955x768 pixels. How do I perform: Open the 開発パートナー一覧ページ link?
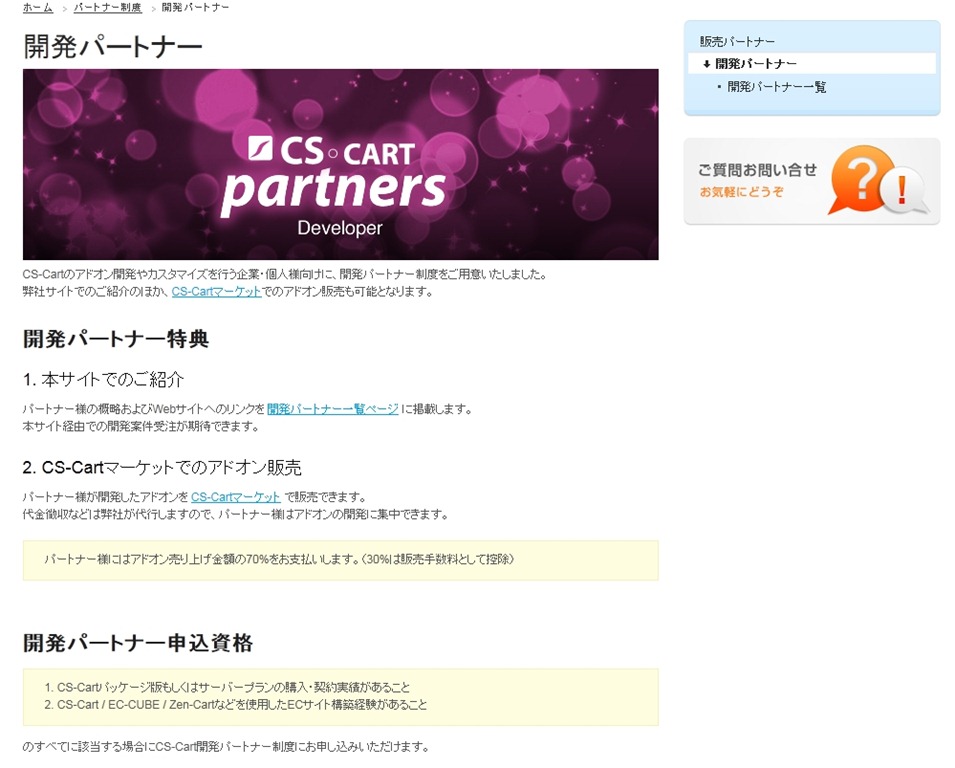[332, 409]
